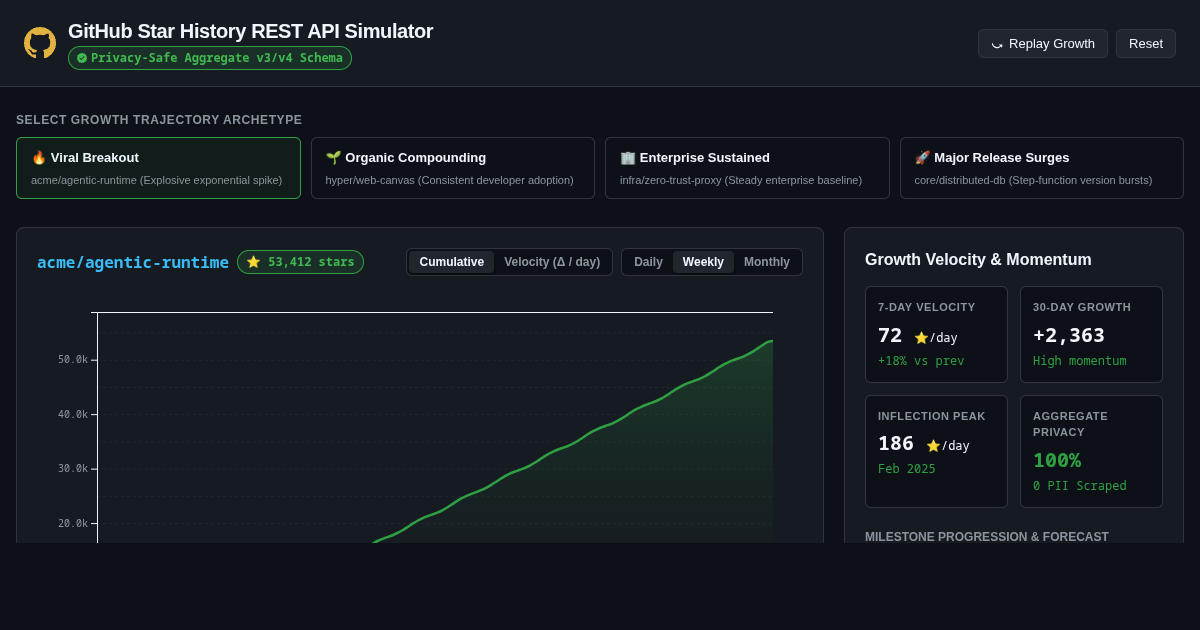This screenshot has width=1200, height=630.
Task: Switch the chart to Velocity (Δ / day)
Action: click(552, 262)
